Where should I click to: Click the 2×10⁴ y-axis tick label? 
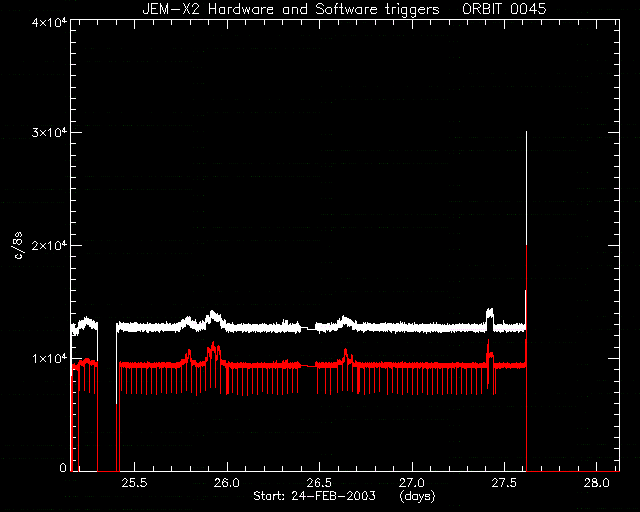[49, 246]
